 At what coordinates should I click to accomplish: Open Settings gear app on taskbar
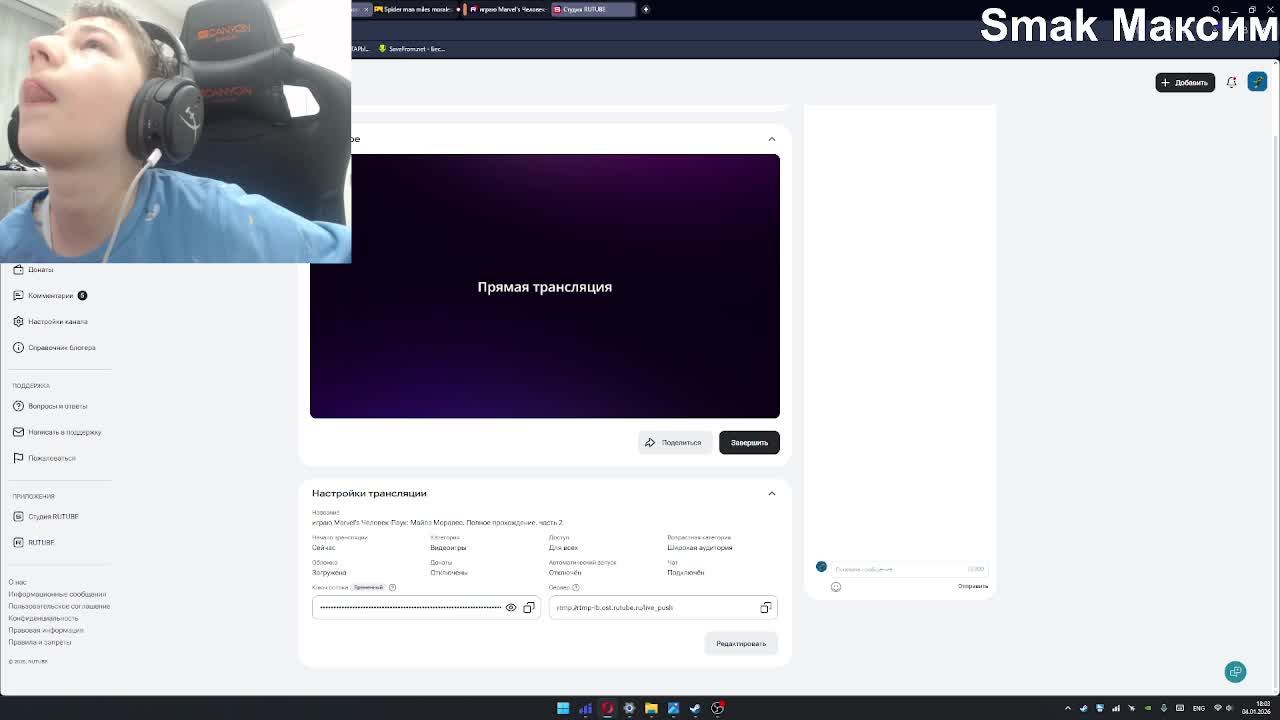pos(629,708)
